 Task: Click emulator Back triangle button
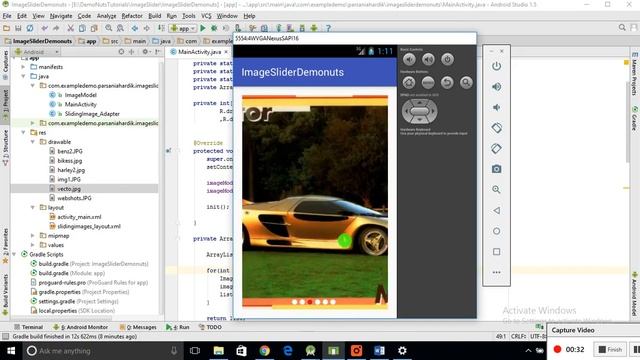point(496,210)
